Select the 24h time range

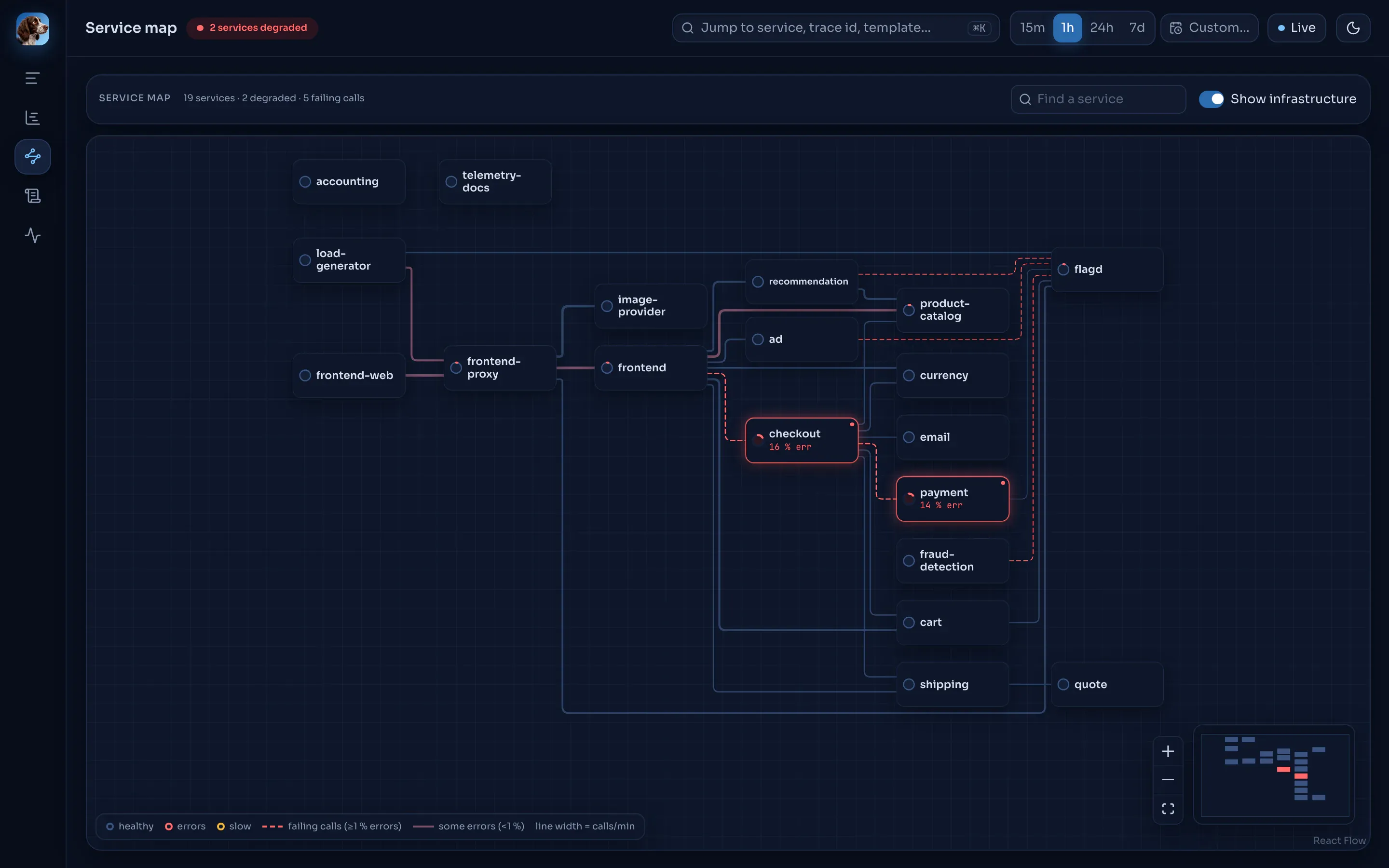[x=1101, y=27]
